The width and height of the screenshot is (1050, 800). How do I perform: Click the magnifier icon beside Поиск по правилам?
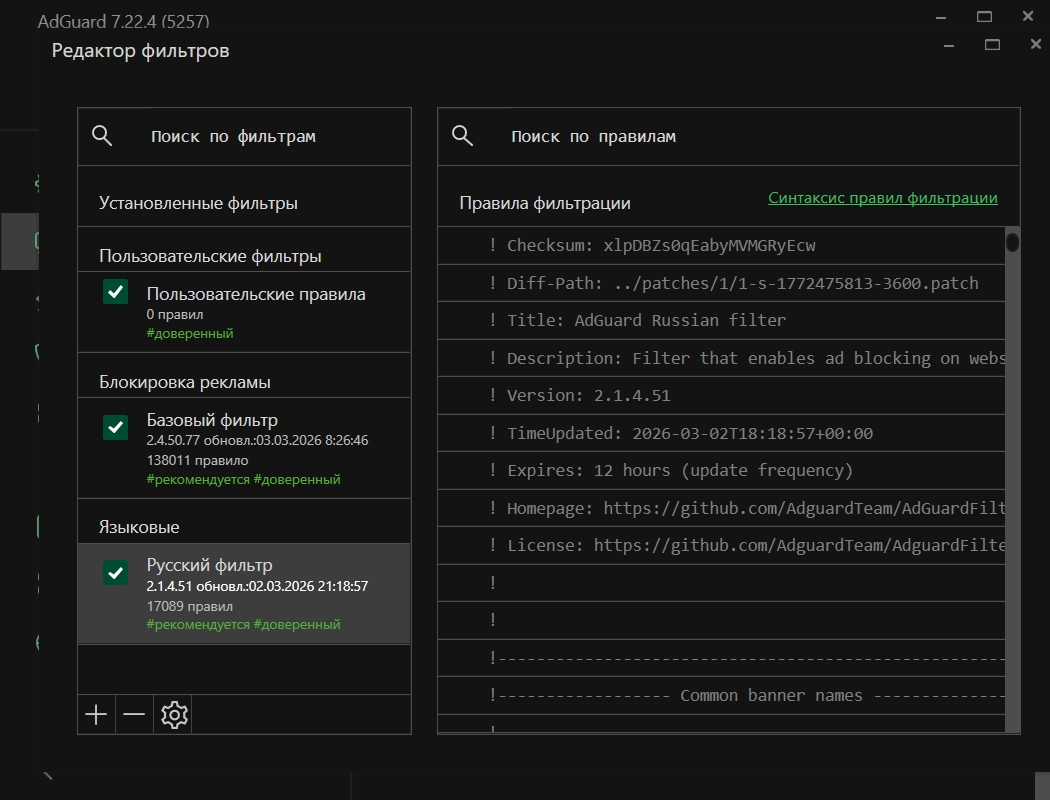pos(462,136)
